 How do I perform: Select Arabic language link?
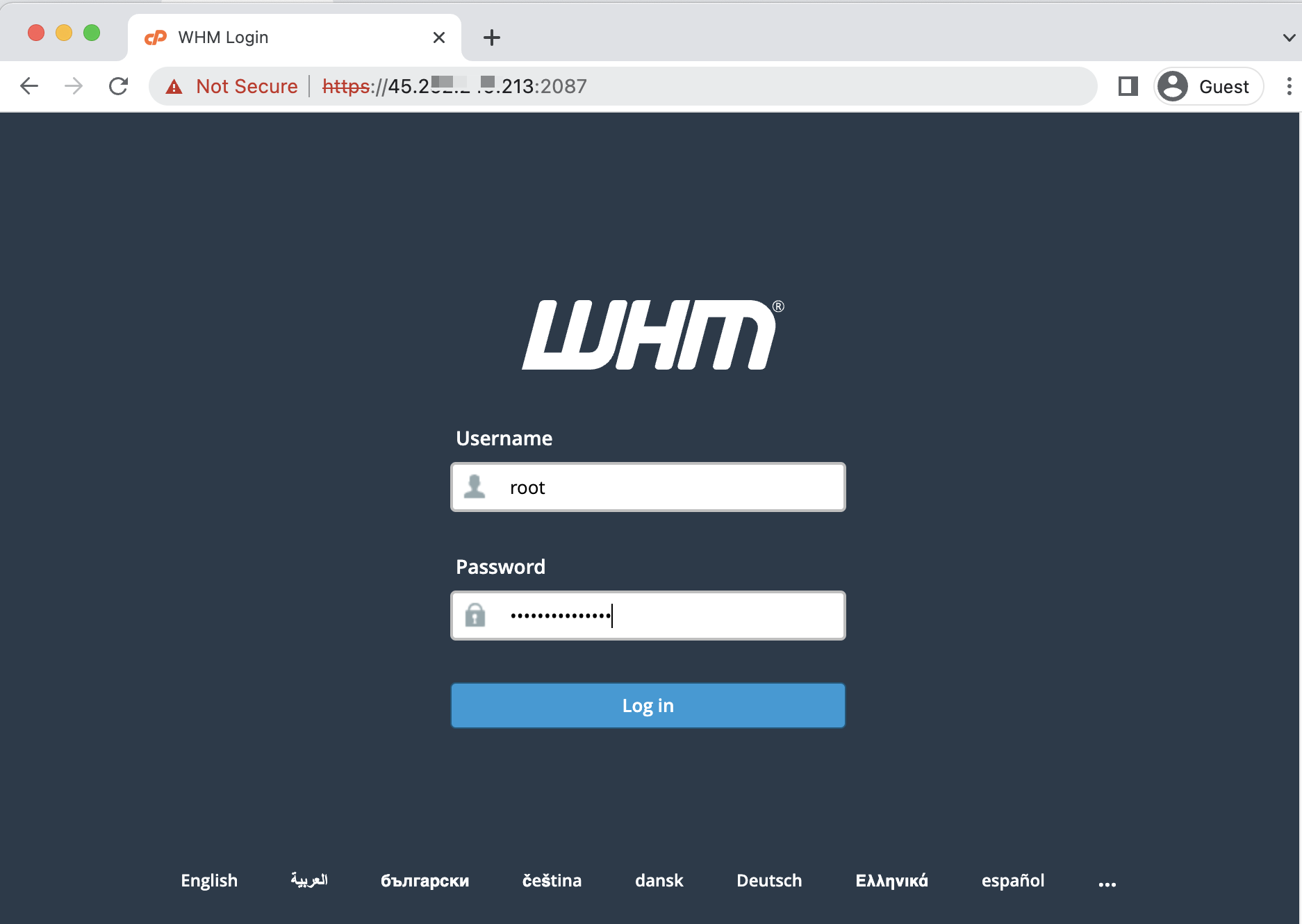tap(309, 880)
